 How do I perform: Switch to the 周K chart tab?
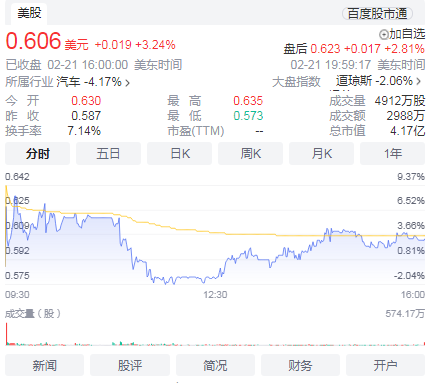[250, 154]
